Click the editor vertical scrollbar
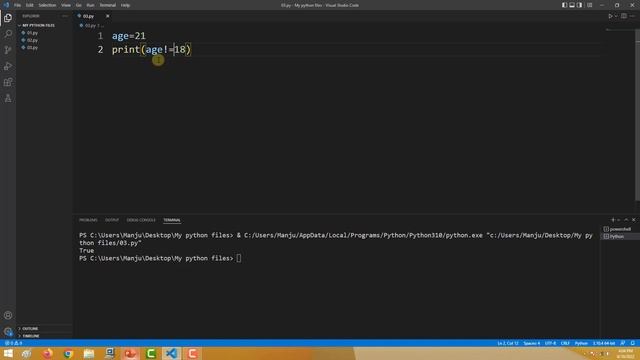Screen dimensions: 640x360 (637, 116)
